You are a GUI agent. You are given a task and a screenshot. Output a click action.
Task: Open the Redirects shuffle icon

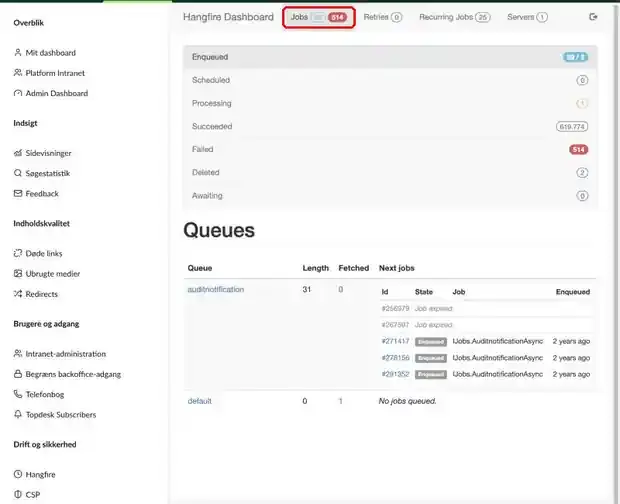click(17, 294)
